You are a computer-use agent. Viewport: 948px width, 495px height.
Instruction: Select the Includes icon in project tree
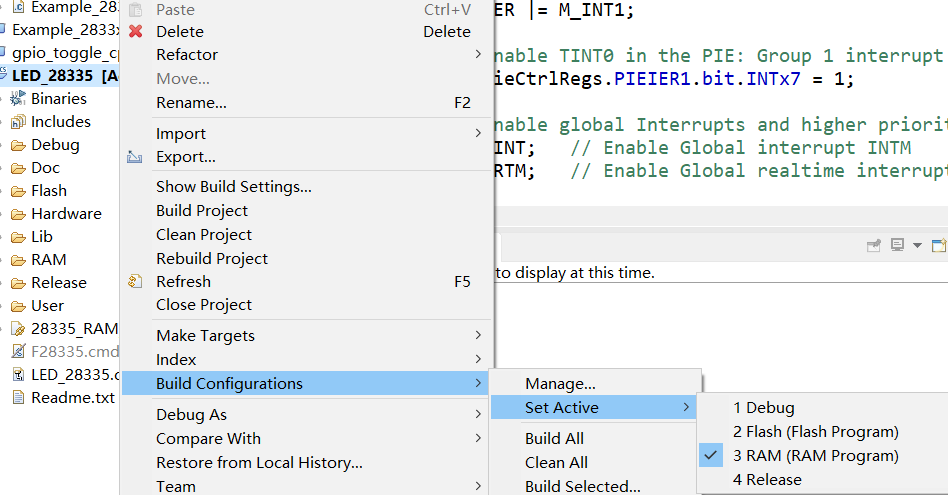pos(19,121)
